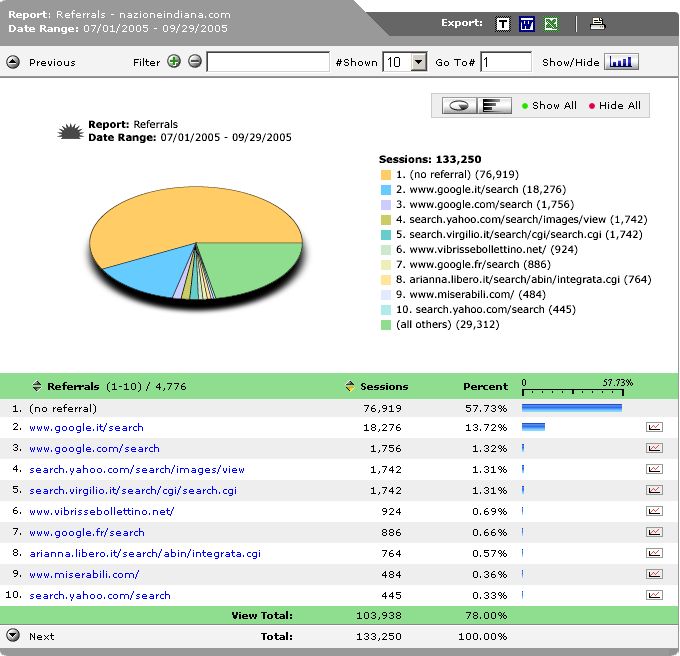
Task: Toggle Show/Hide chart button
Action: (x=622, y=62)
